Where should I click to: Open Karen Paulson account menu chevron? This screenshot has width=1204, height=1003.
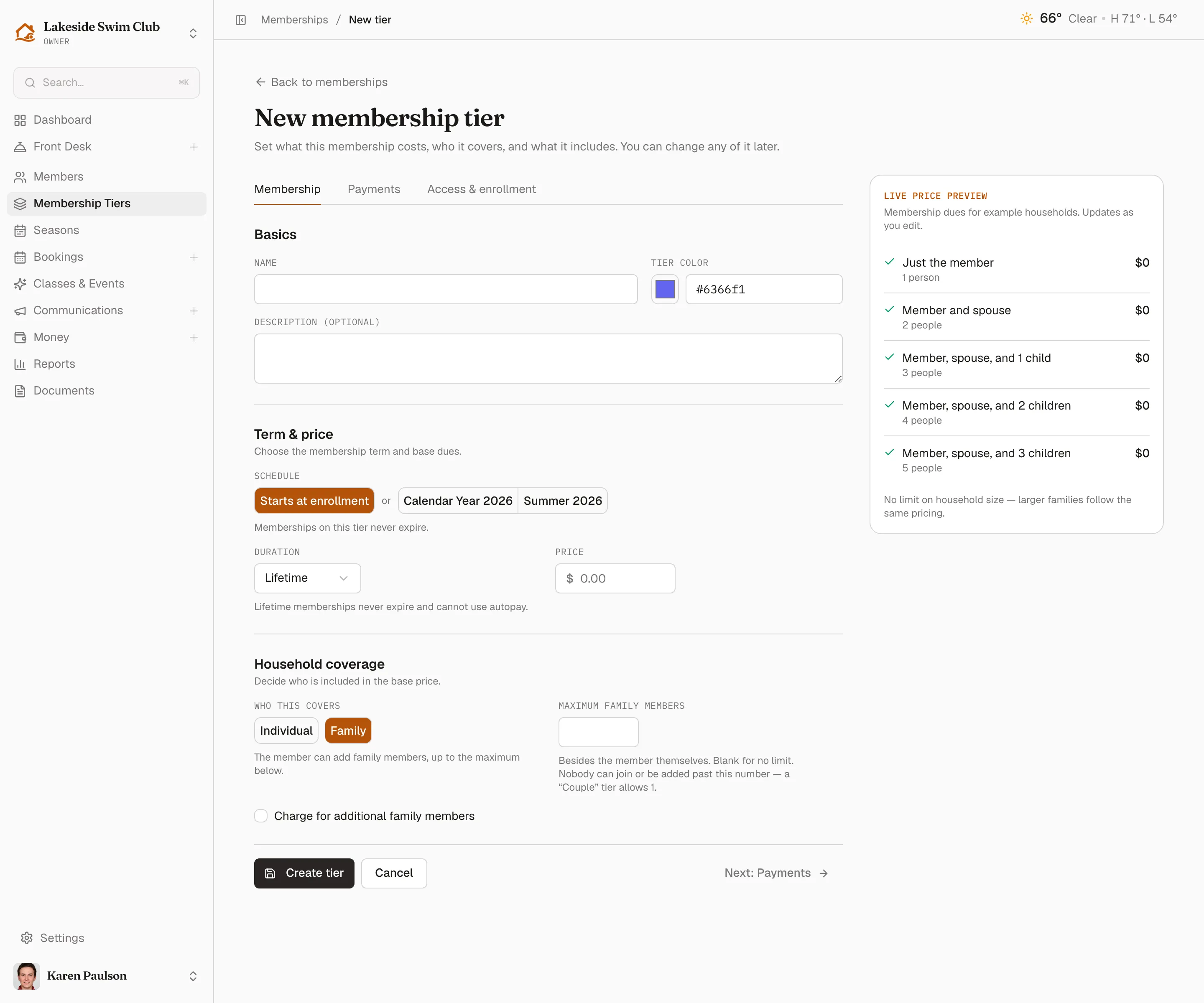pos(193,976)
